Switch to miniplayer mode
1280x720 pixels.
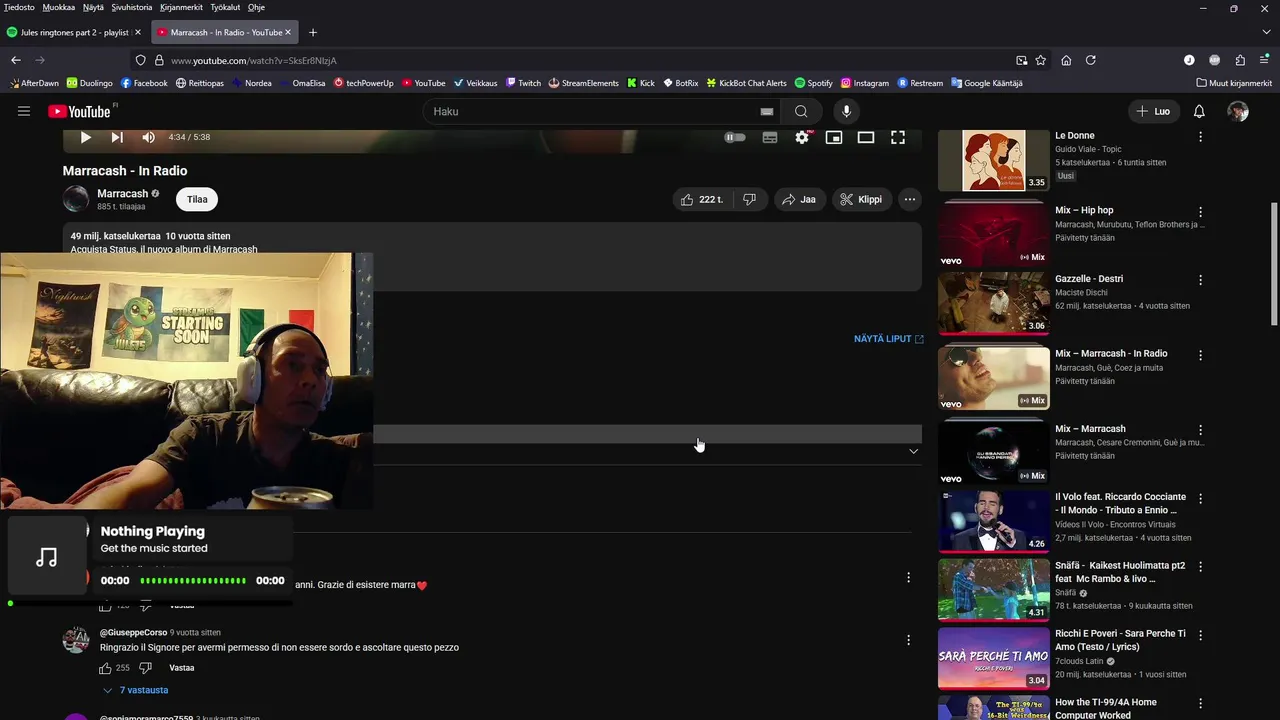coord(834,137)
